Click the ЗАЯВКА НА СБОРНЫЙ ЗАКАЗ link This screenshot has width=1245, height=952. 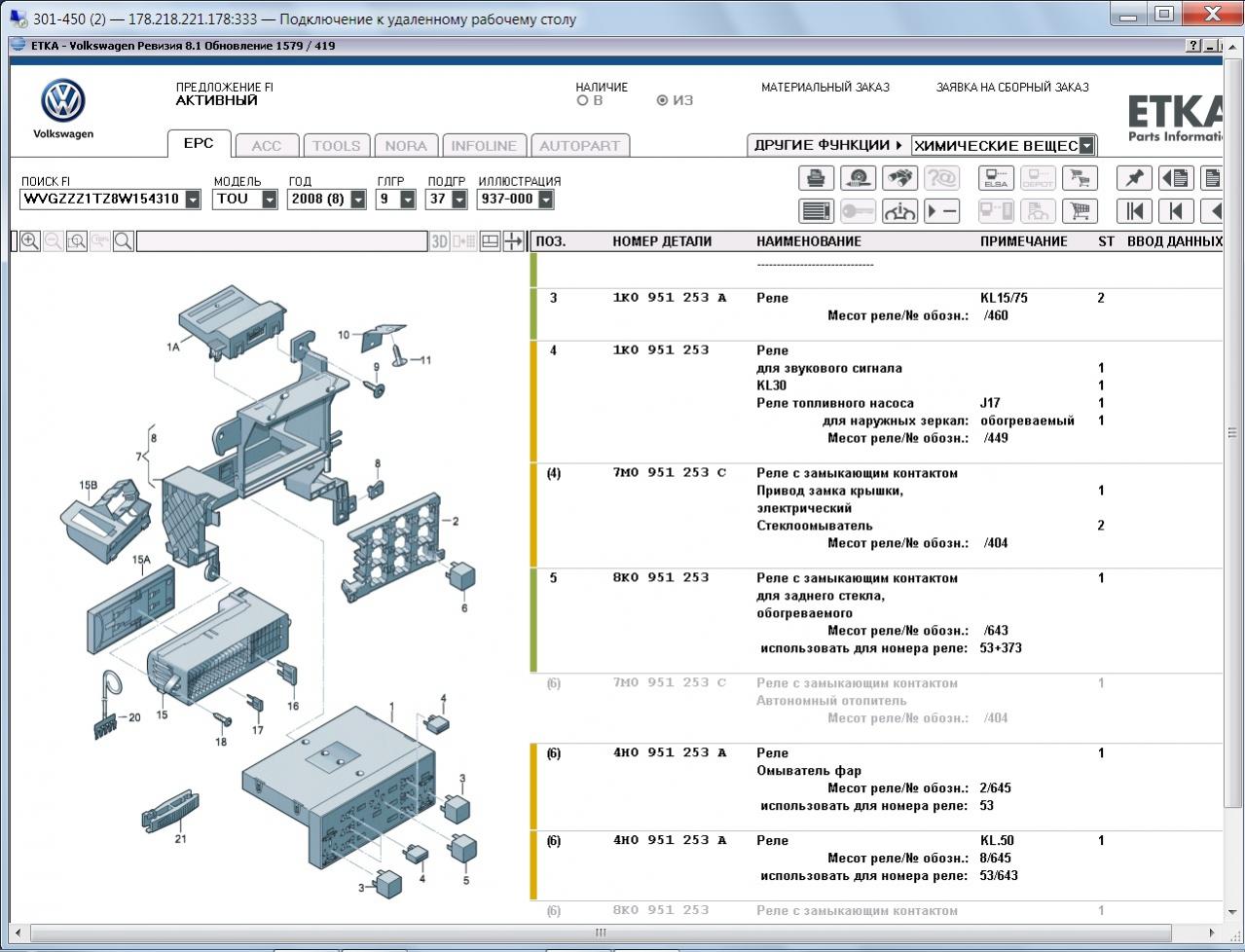pos(1012,88)
